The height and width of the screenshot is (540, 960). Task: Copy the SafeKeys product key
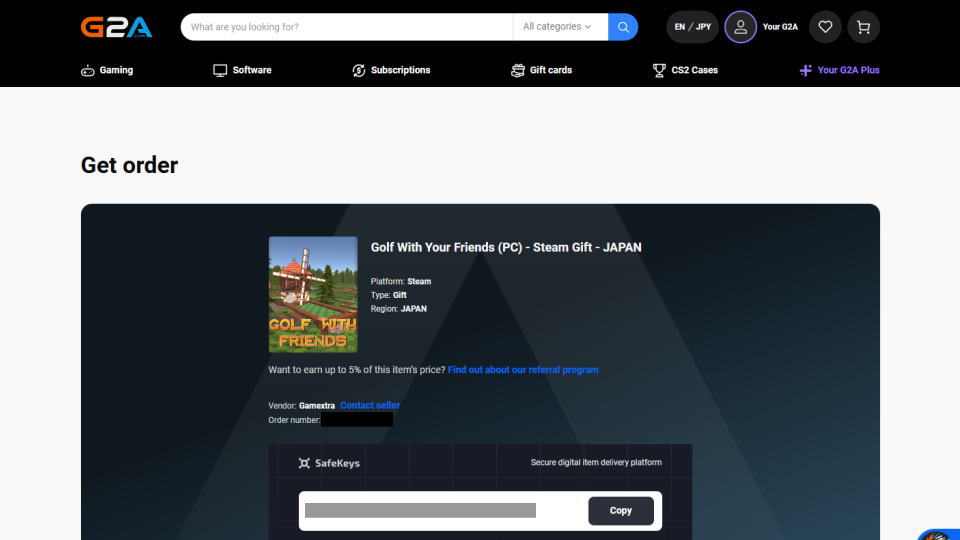click(620, 511)
